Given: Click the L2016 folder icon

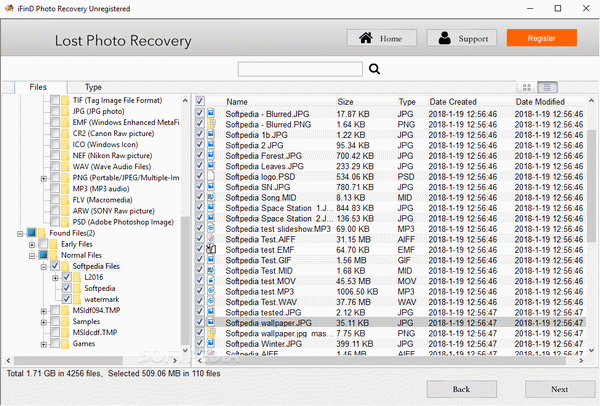Looking at the screenshot, I should 77,277.
